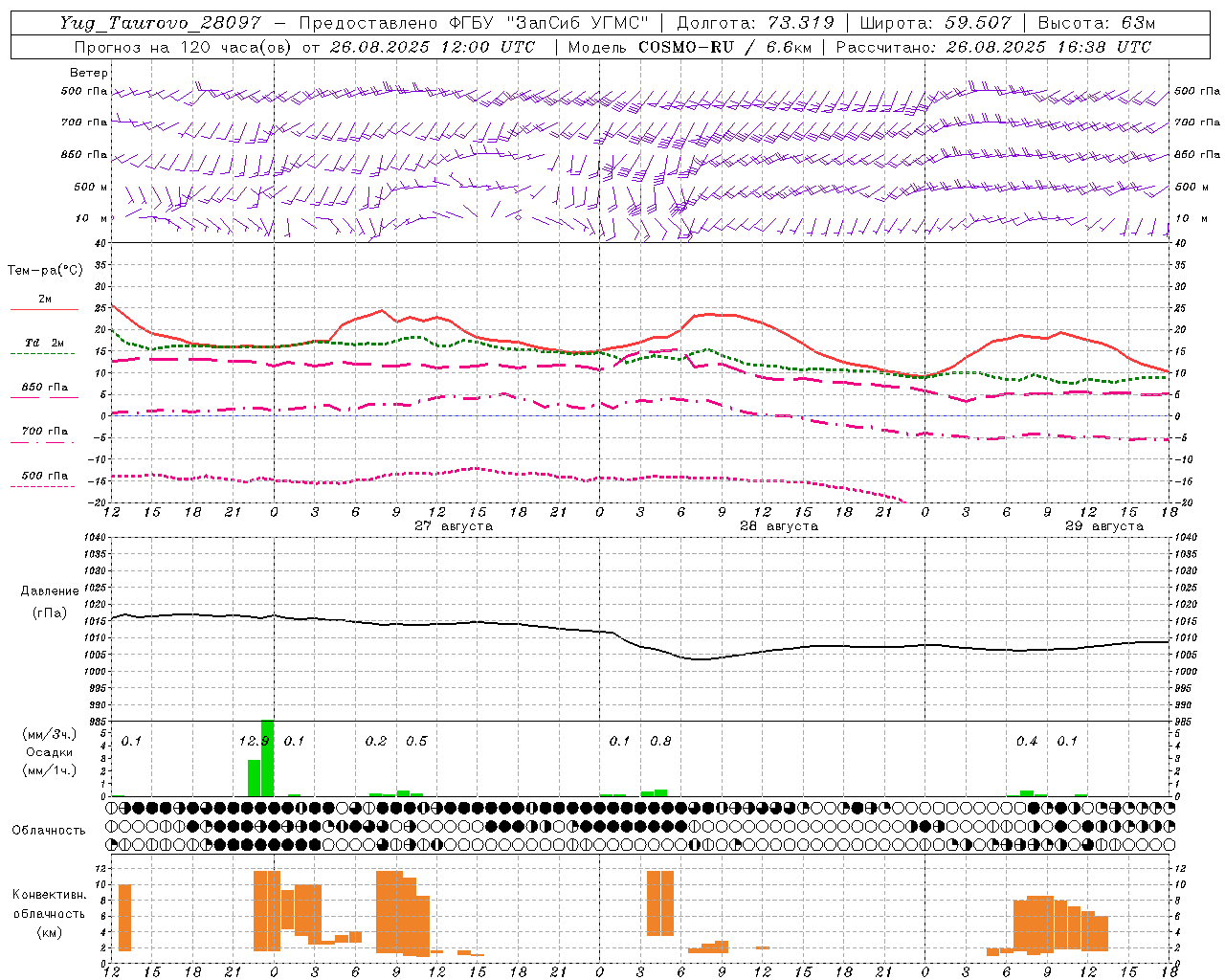1225x980 pixels.
Task: Click the Прогноз на 120 часа(ов) text
Action: tap(184, 47)
